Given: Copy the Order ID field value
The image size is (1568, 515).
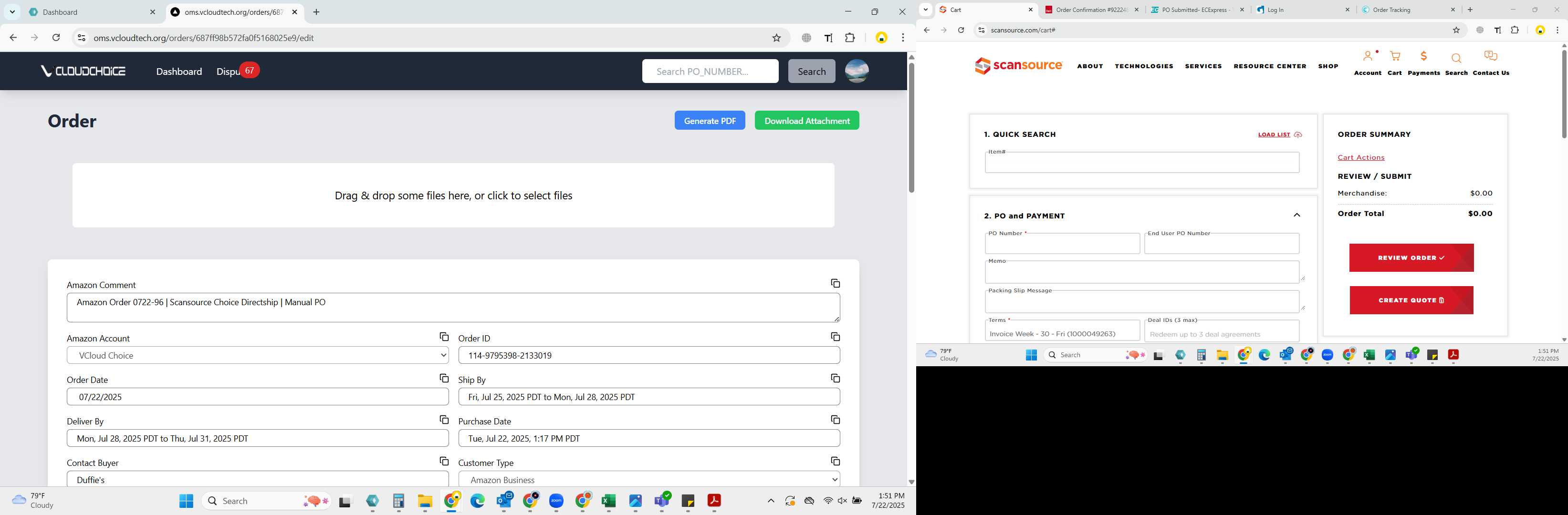Looking at the screenshot, I should (835, 337).
